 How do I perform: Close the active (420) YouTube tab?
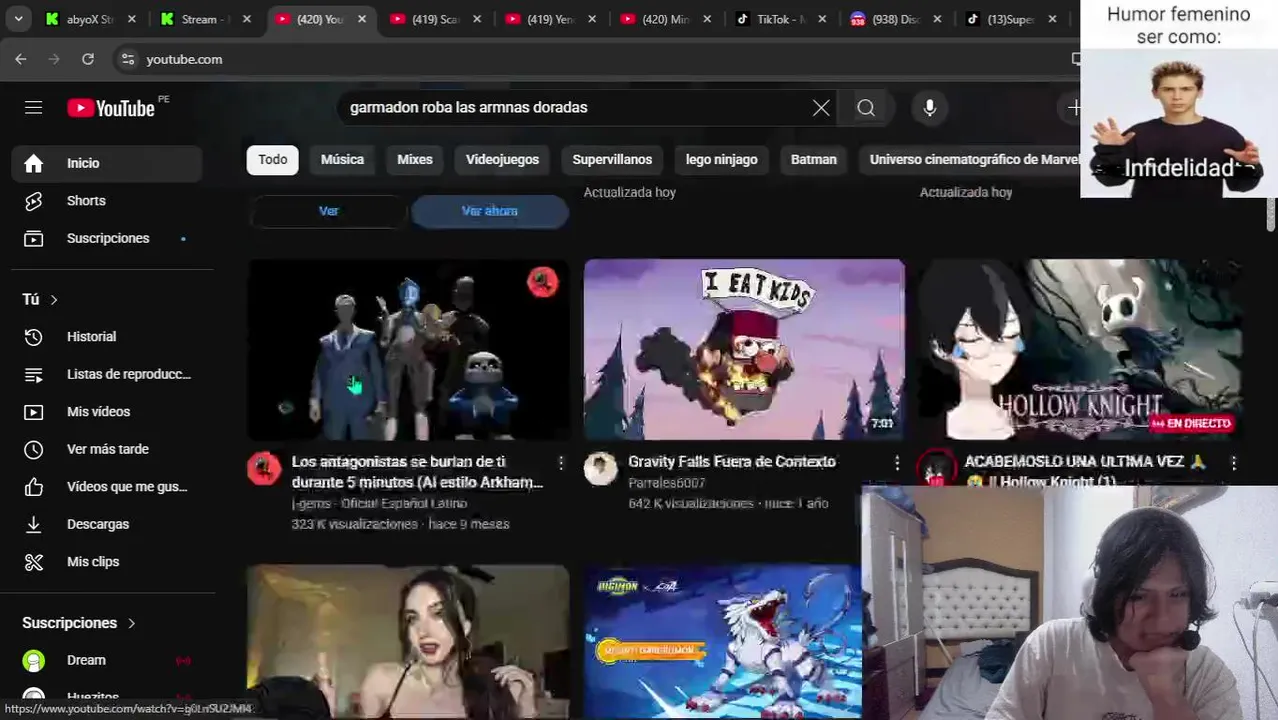click(x=362, y=19)
